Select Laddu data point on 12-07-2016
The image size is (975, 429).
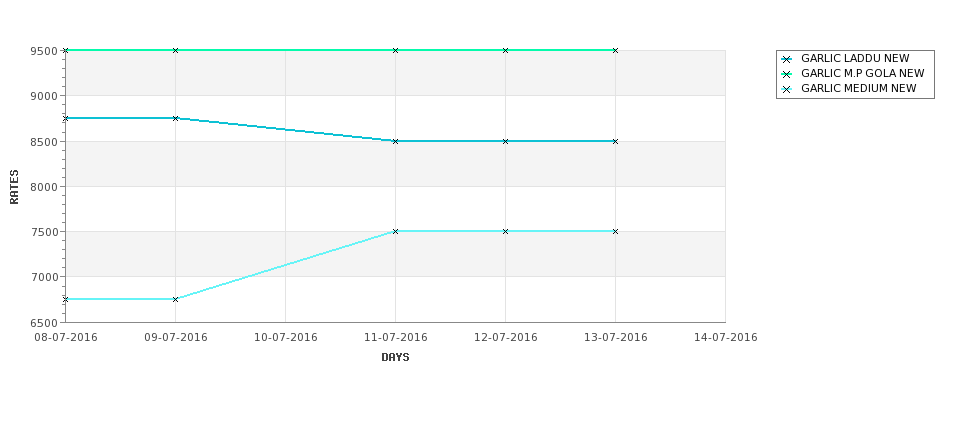pyautogui.click(x=506, y=142)
